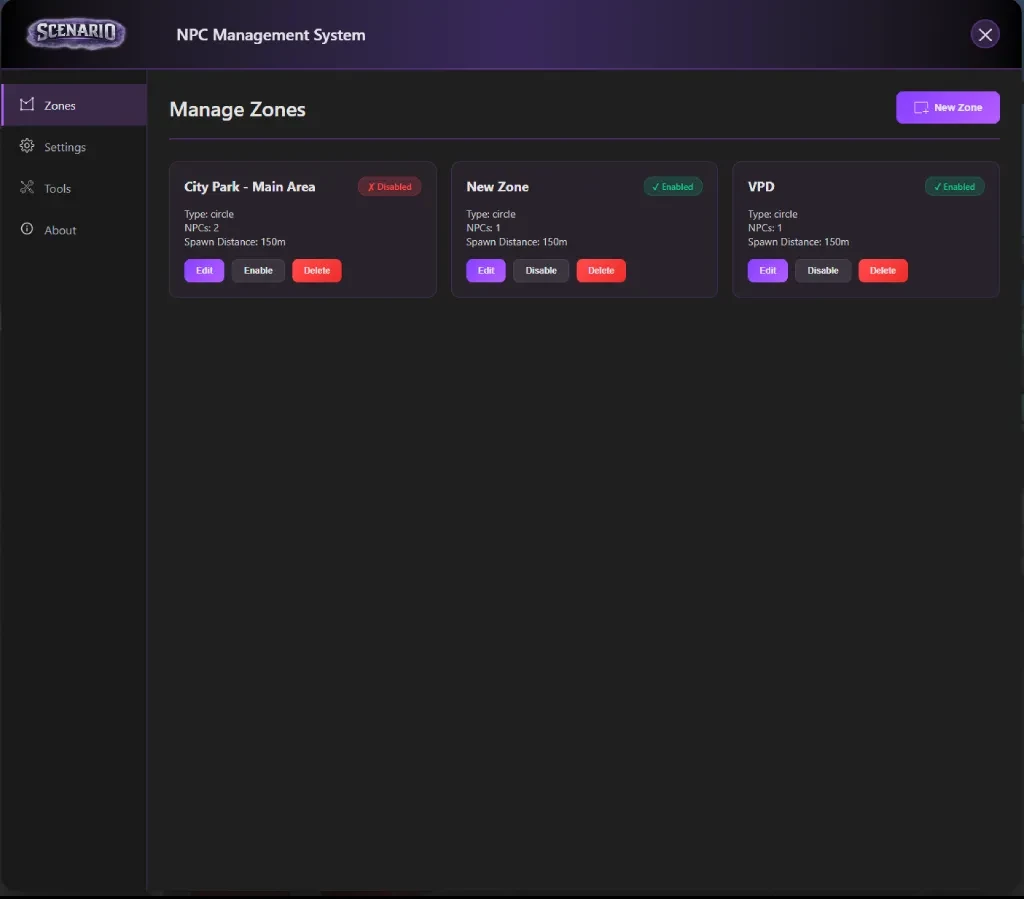
Task: Click the Settings gear icon in sidebar
Action: (27, 146)
